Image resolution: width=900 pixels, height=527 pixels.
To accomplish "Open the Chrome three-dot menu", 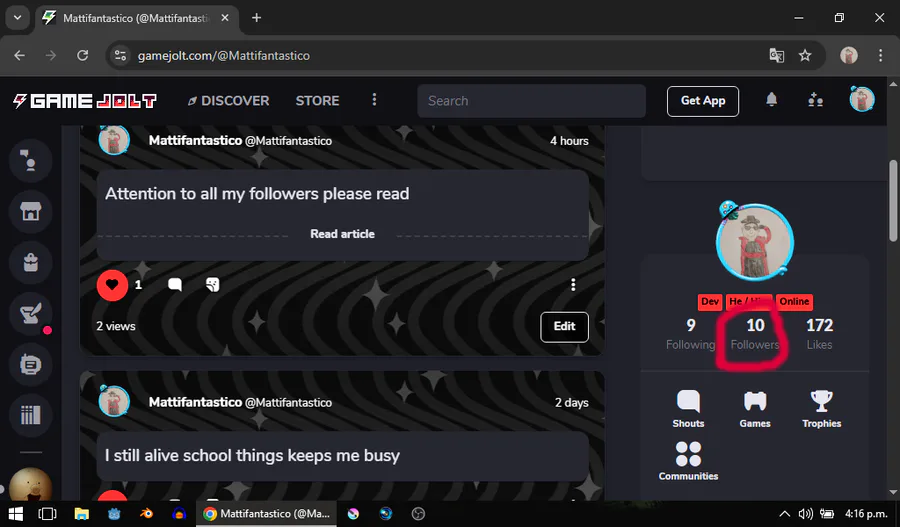I will coord(880,56).
